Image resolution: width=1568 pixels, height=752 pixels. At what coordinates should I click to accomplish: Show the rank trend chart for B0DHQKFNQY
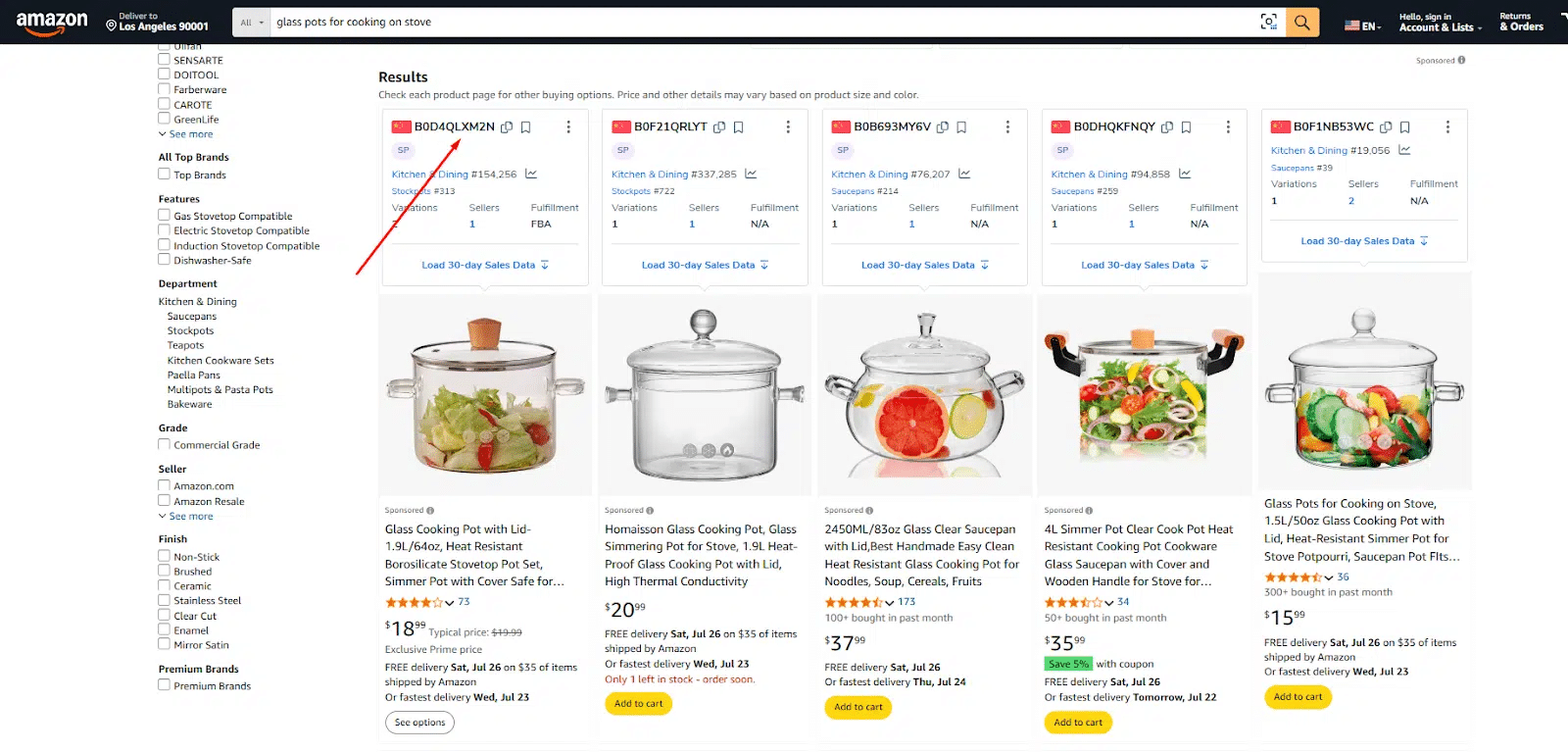point(1185,175)
